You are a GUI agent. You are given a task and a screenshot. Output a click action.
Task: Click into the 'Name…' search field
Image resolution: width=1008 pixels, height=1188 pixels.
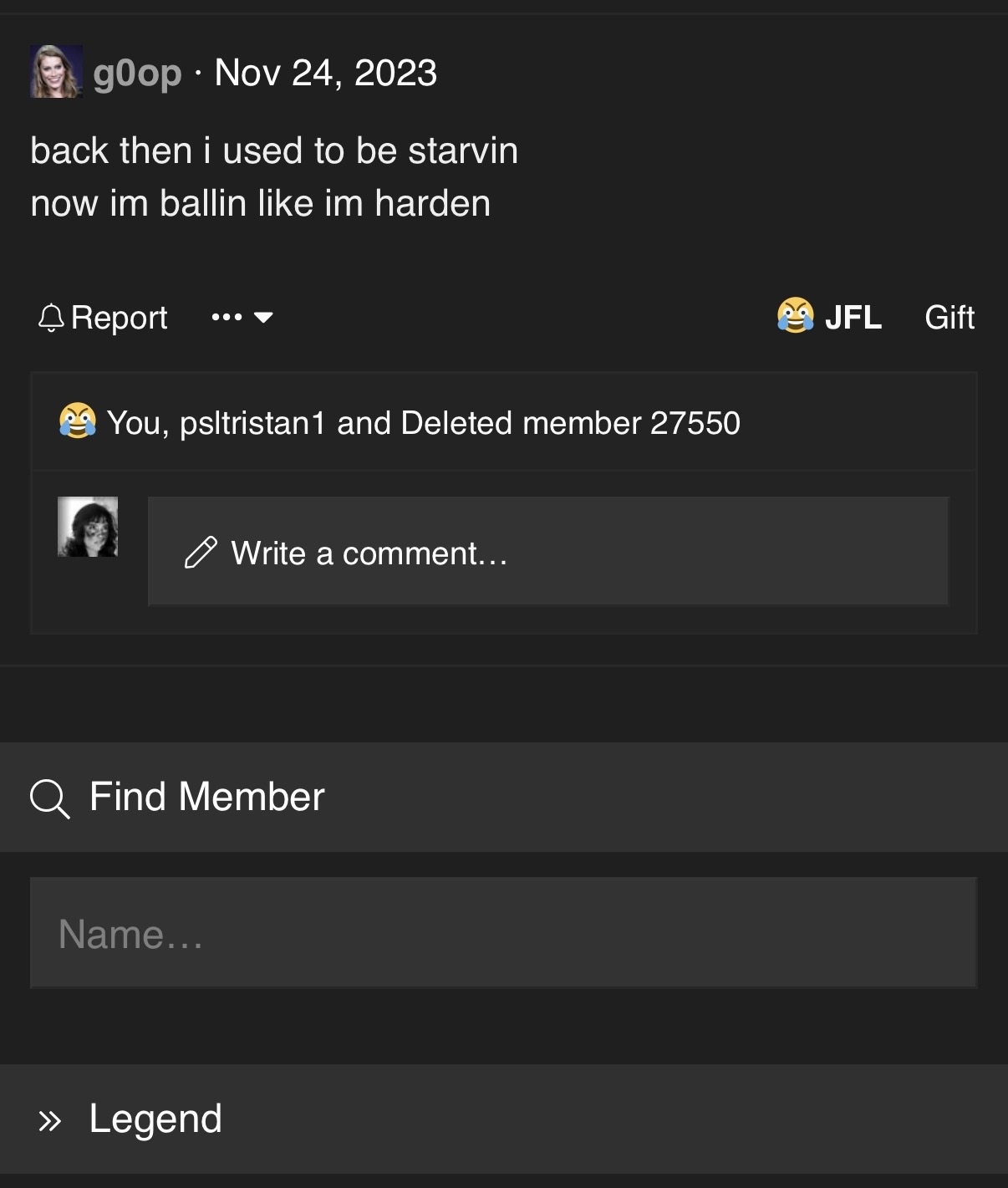pos(503,933)
